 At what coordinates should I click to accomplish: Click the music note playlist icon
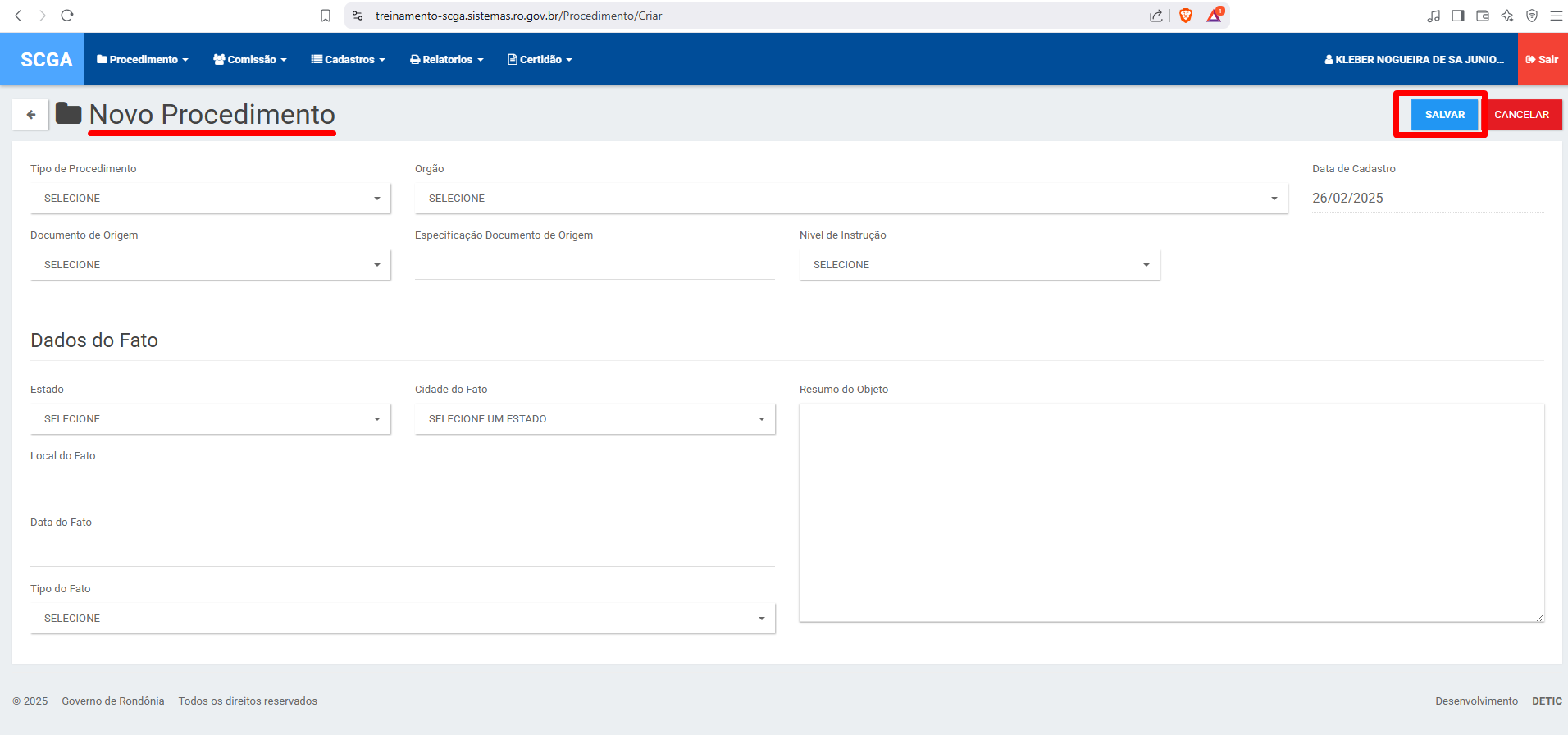(1434, 16)
